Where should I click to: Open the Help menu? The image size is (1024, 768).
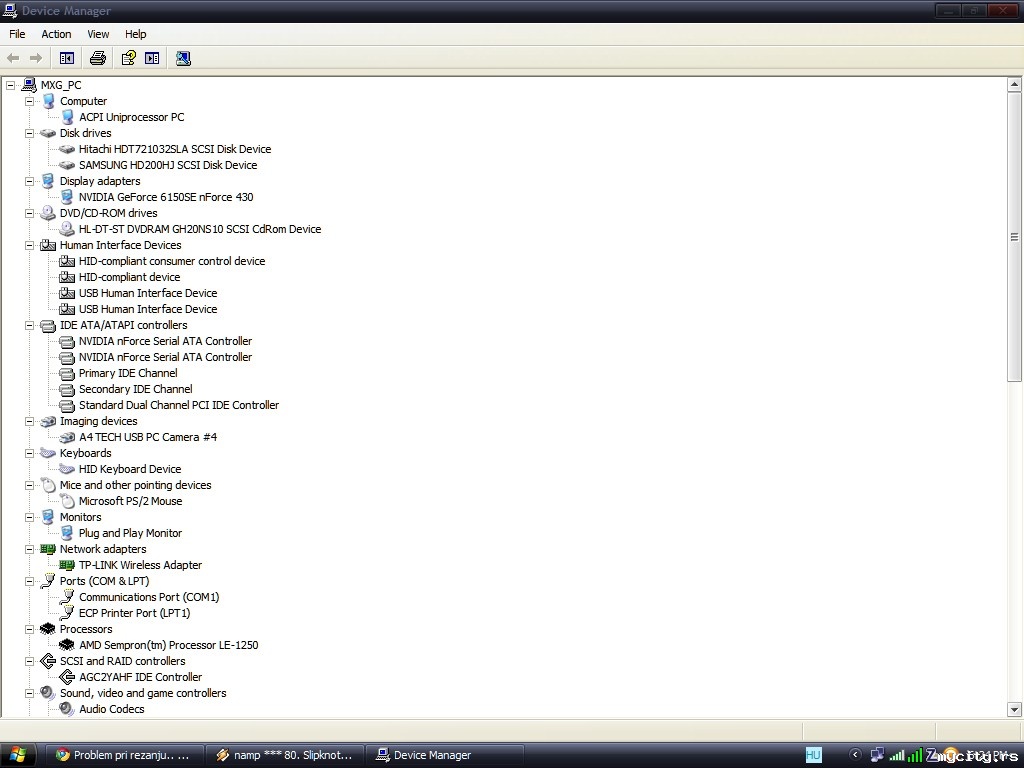(x=135, y=34)
